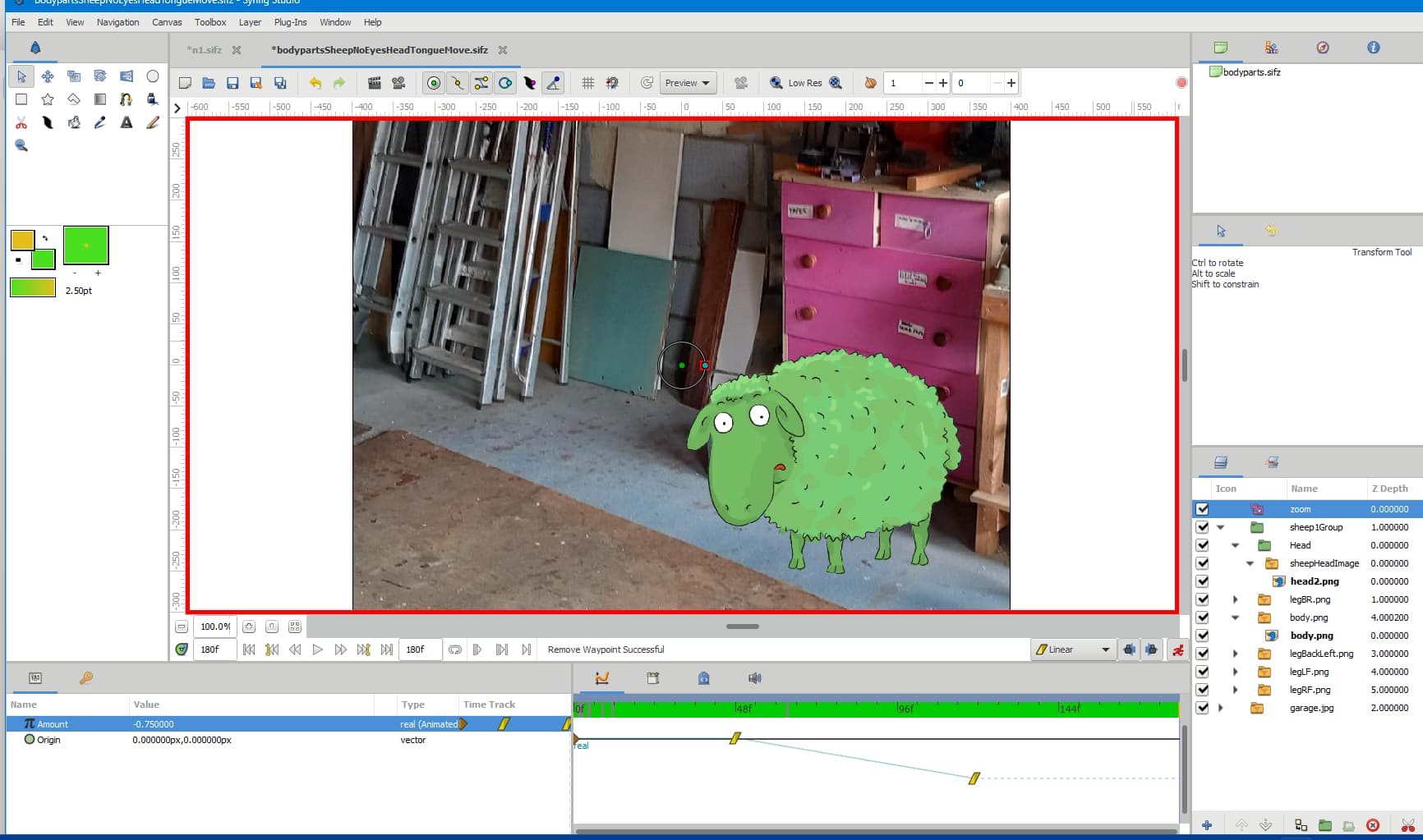Disable the zoom layer checkbox
Viewport: 1423px width, 840px height.
click(x=1203, y=509)
